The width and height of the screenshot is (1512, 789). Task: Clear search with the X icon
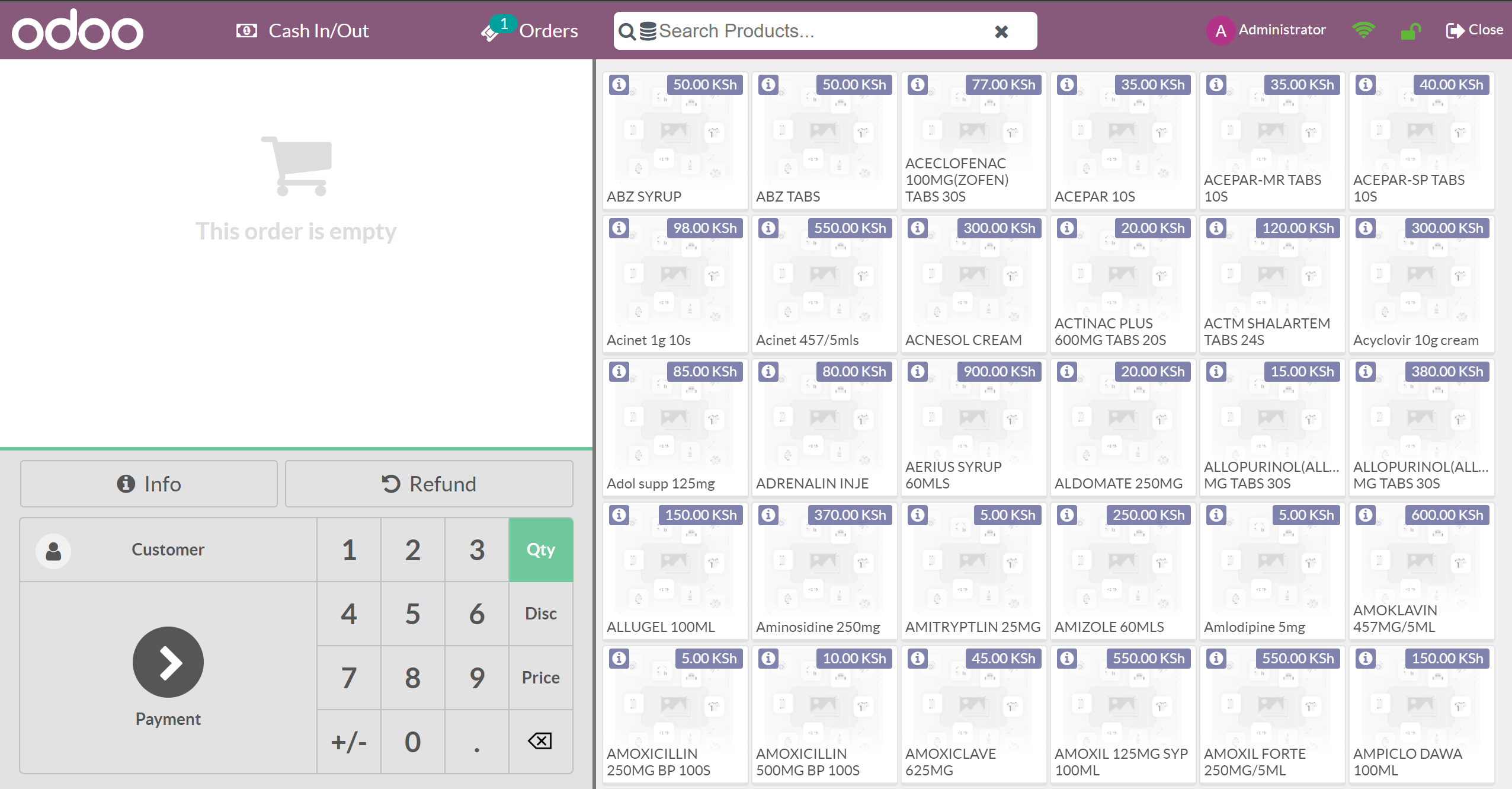(1001, 31)
